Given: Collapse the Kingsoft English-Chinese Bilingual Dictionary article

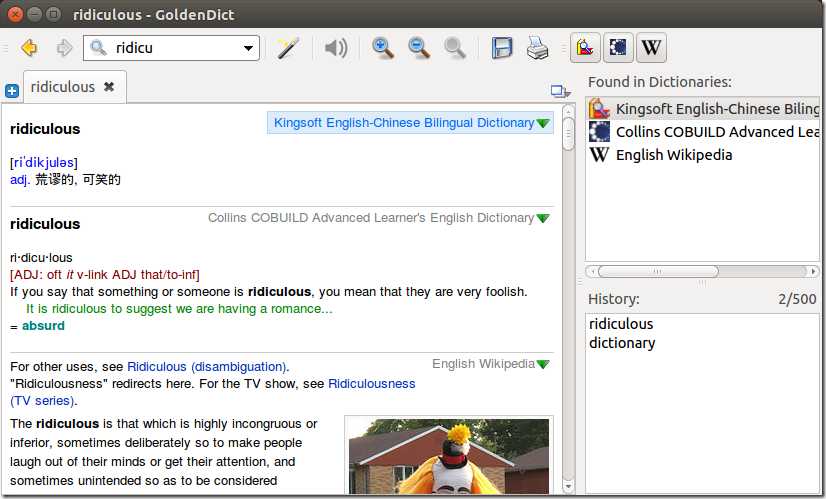Looking at the screenshot, I should [543, 123].
